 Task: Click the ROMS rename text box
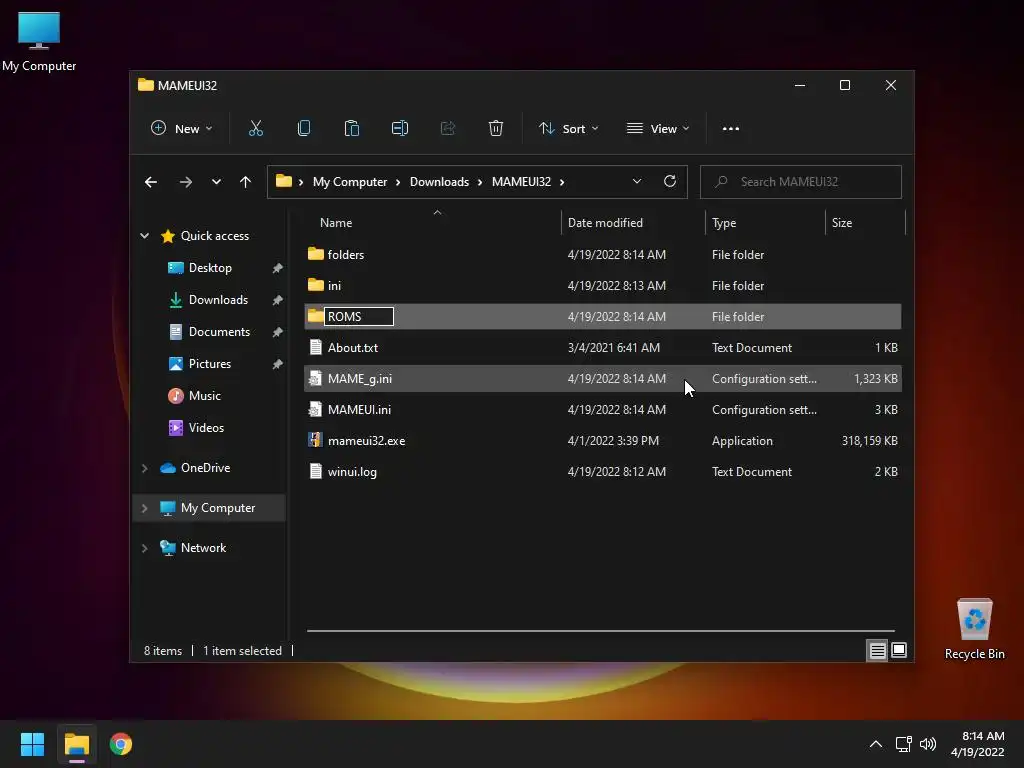pyautogui.click(x=359, y=317)
